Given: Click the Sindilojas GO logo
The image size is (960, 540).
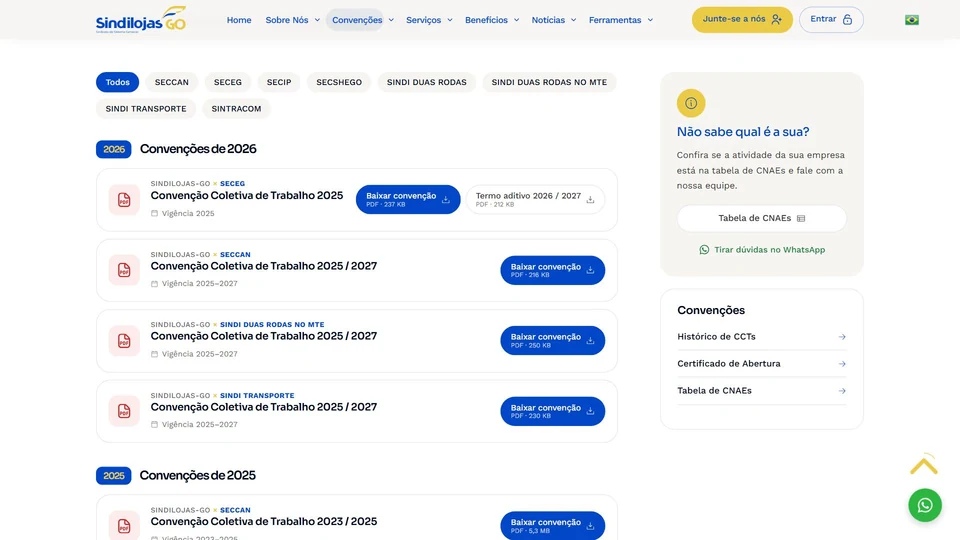Looking at the screenshot, I should (141, 20).
